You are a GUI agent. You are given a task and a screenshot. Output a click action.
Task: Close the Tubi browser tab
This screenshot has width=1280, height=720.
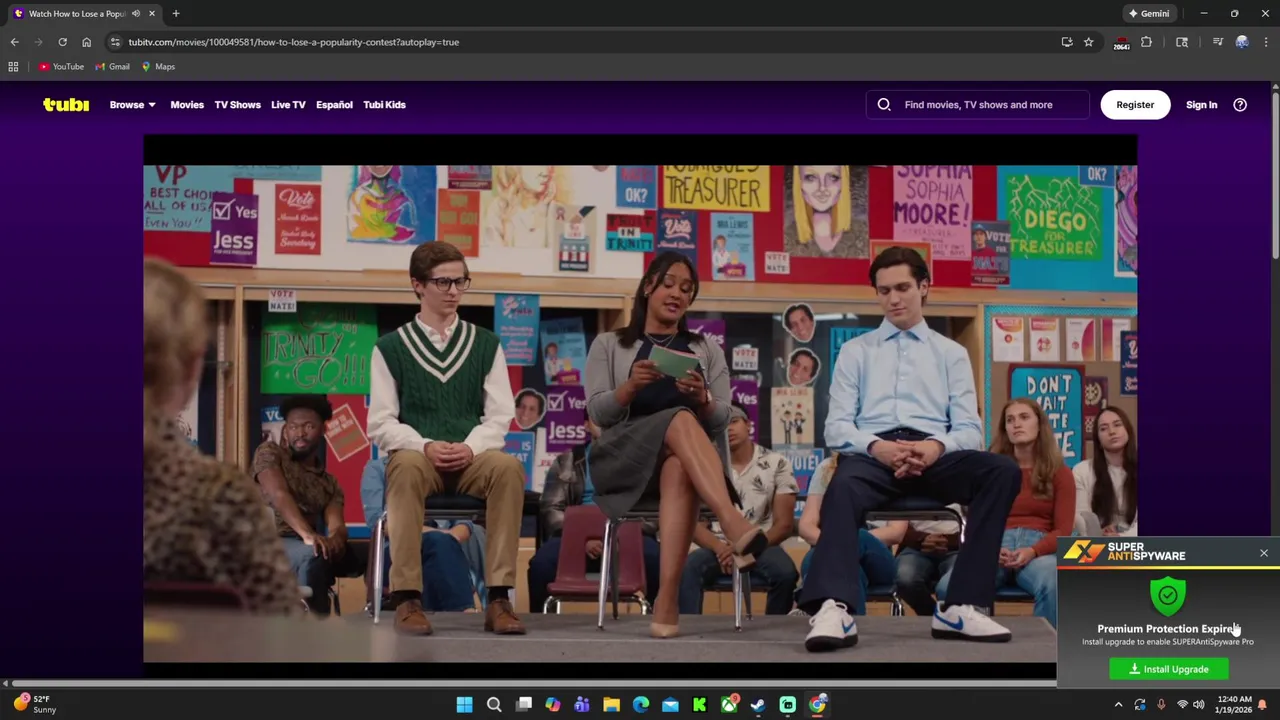[x=152, y=14]
